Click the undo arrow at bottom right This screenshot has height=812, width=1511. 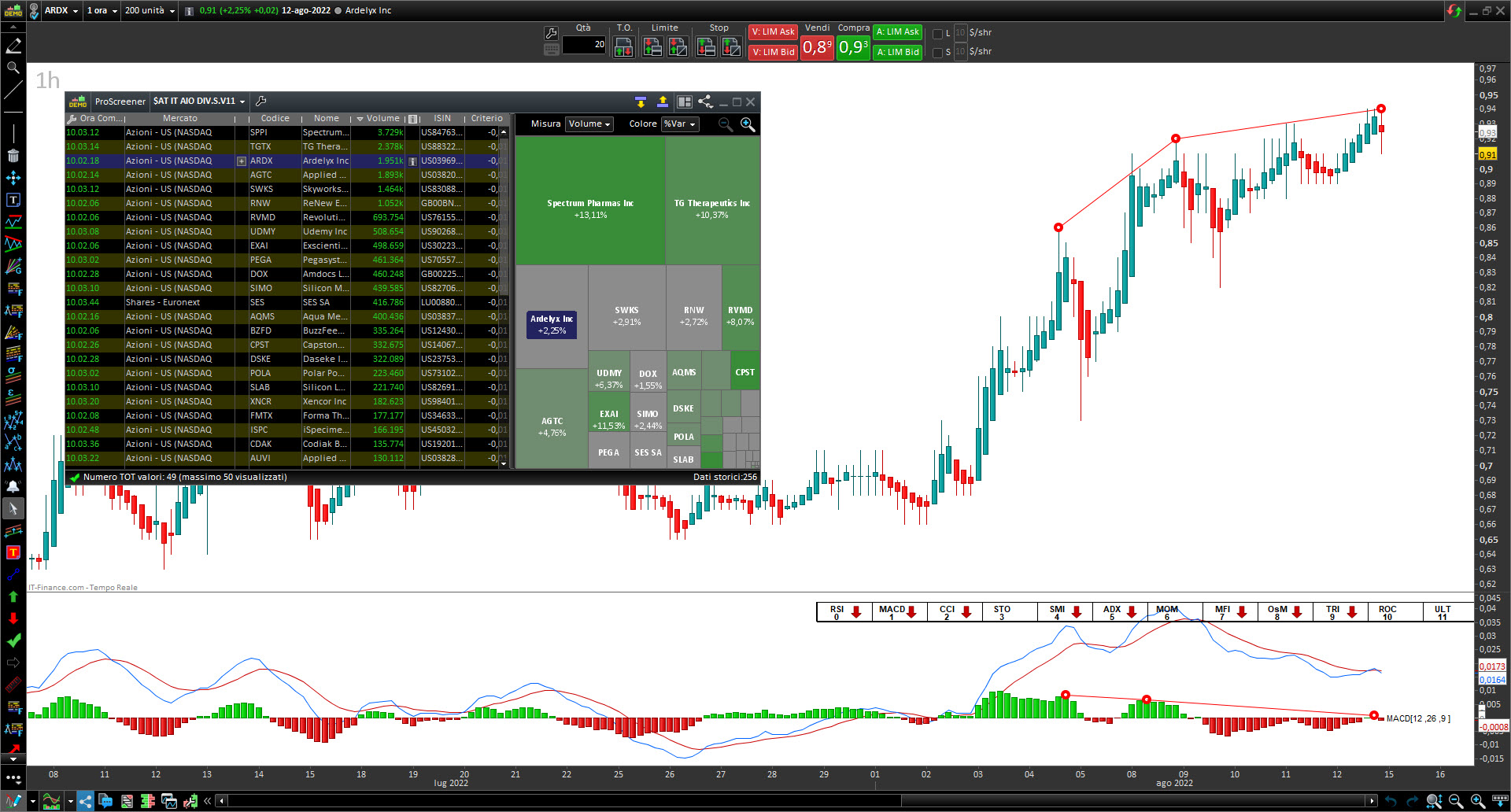tap(1391, 801)
